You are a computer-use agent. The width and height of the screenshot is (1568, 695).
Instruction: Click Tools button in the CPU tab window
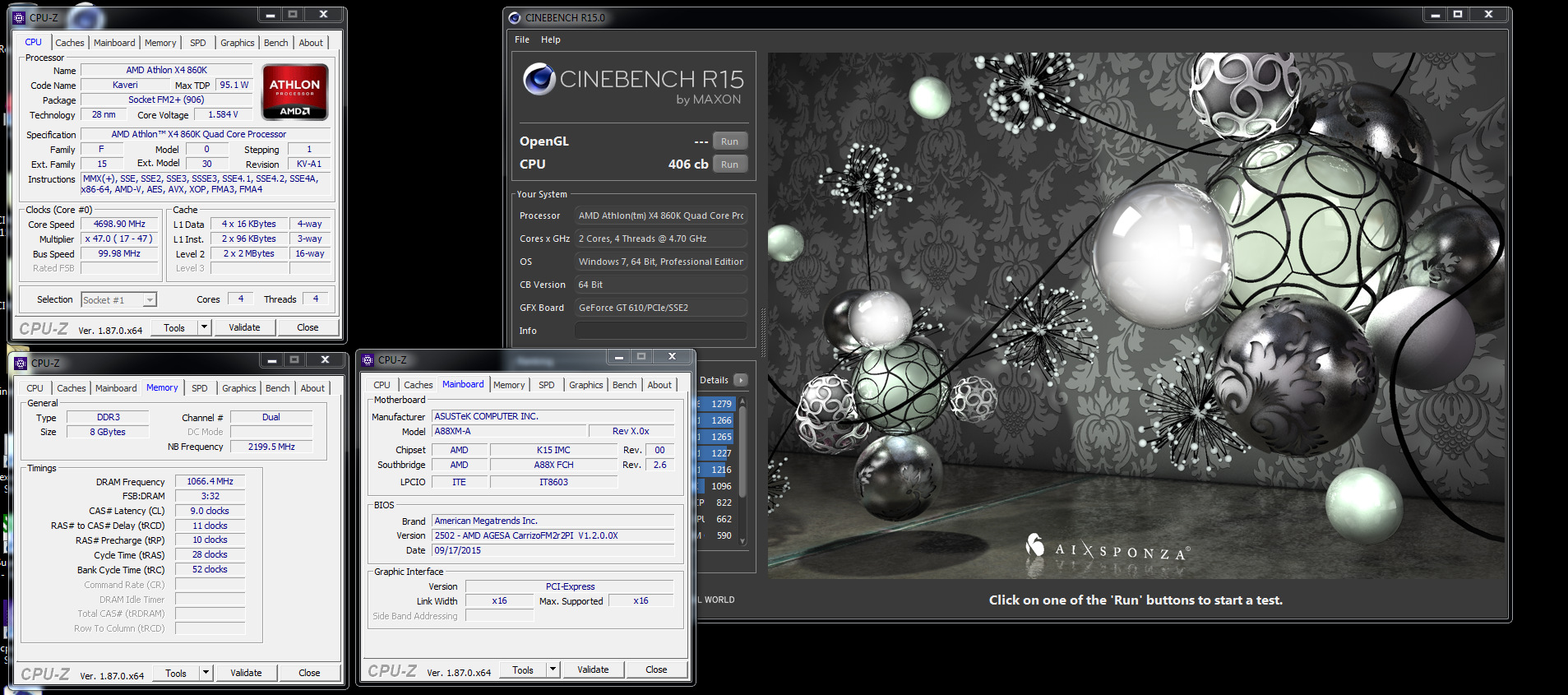(x=174, y=327)
